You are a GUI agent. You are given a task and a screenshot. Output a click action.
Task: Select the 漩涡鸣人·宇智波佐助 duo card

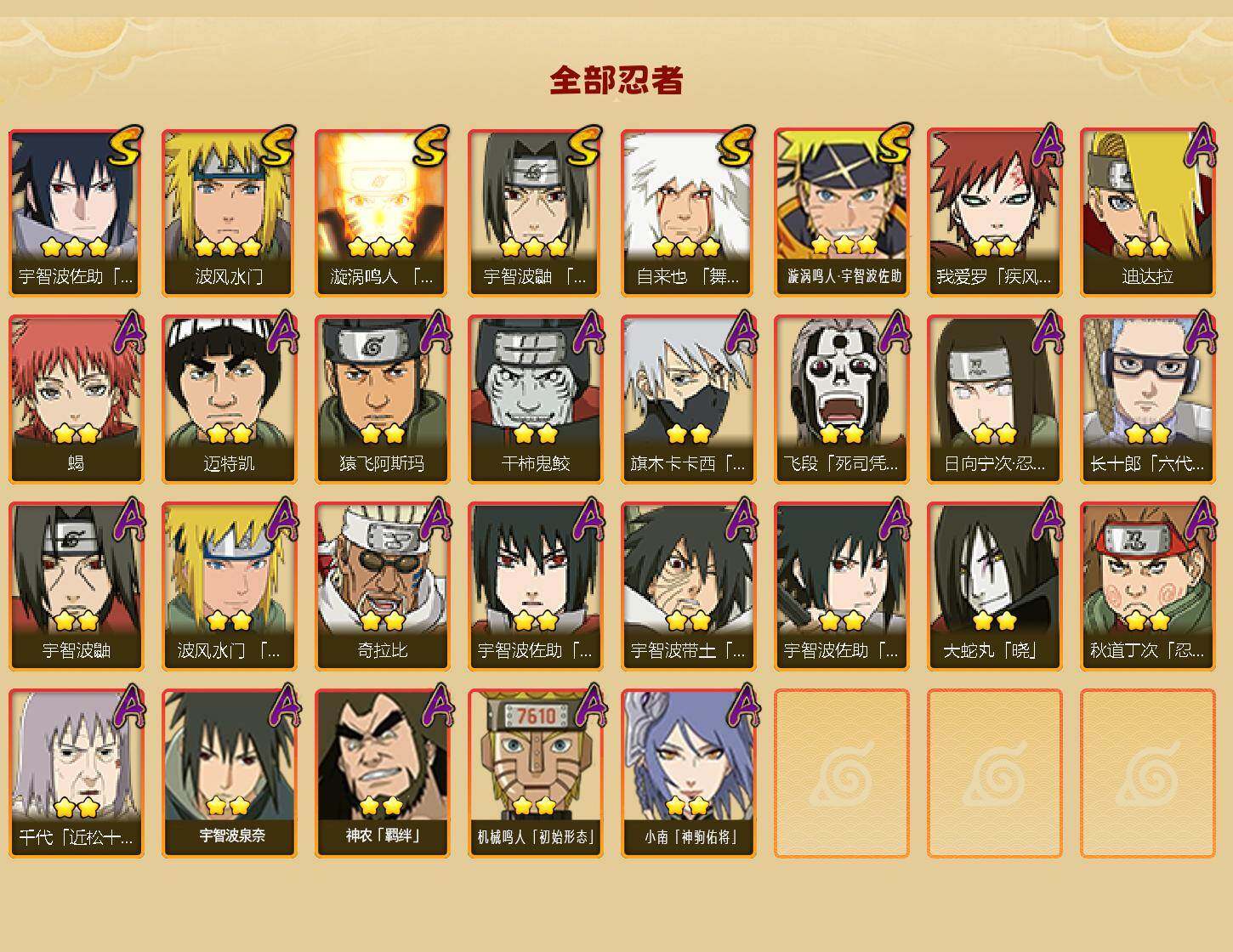841,212
